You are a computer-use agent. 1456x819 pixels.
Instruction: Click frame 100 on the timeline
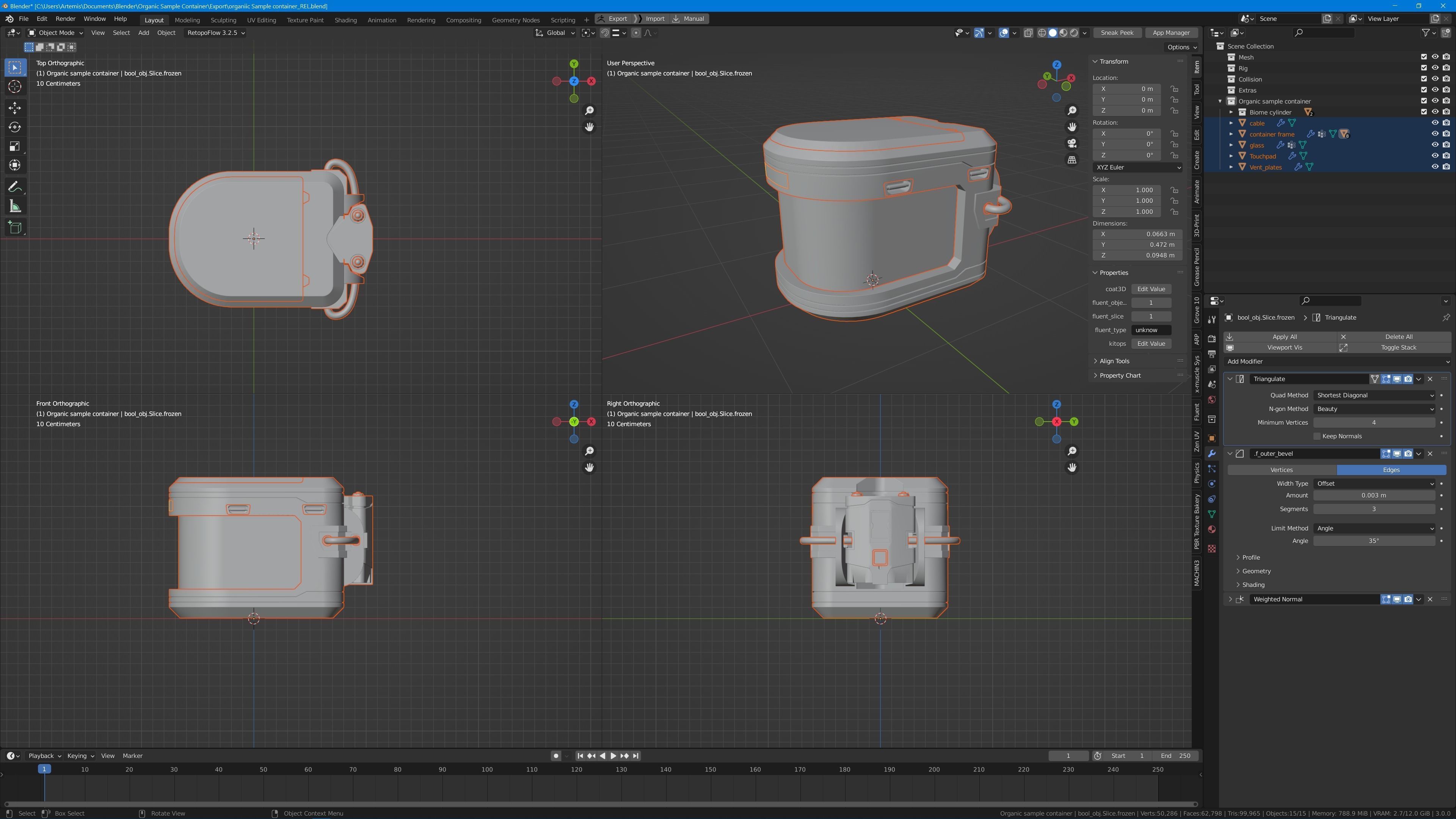[x=486, y=769]
